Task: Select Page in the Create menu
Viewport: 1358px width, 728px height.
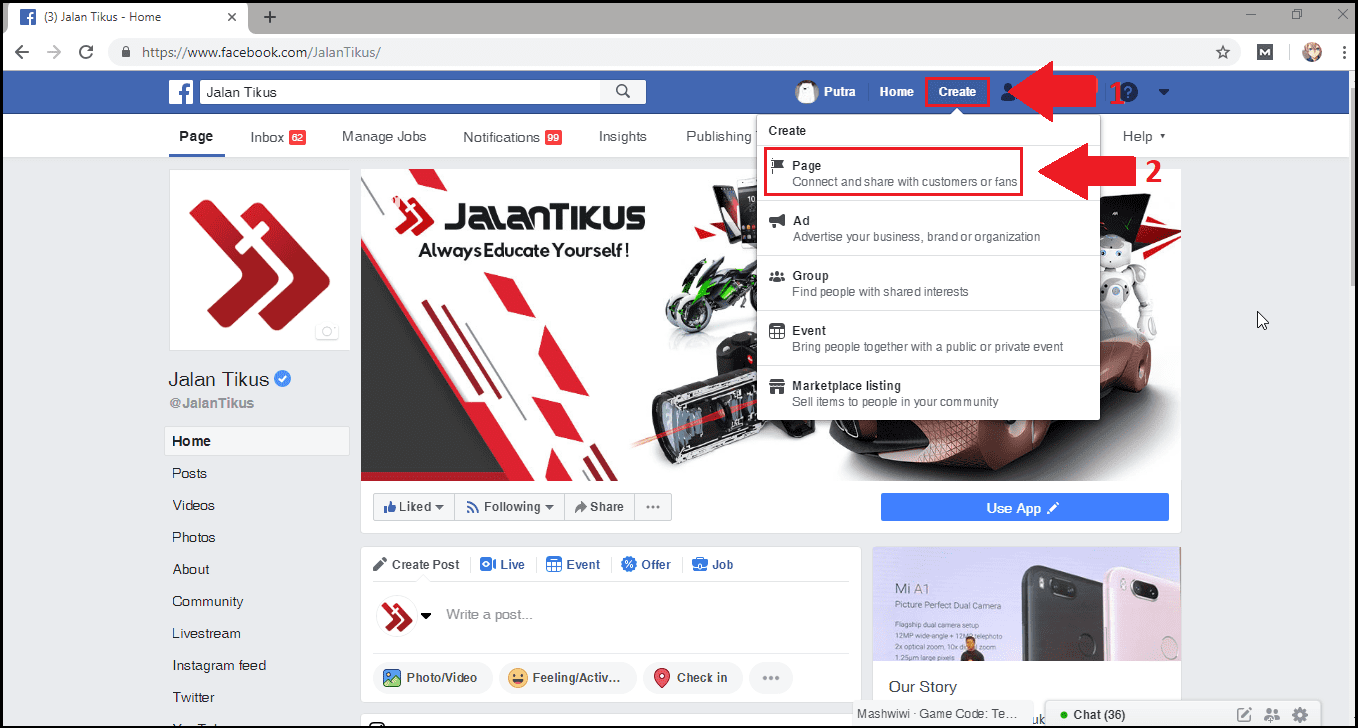Action: [x=893, y=173]
